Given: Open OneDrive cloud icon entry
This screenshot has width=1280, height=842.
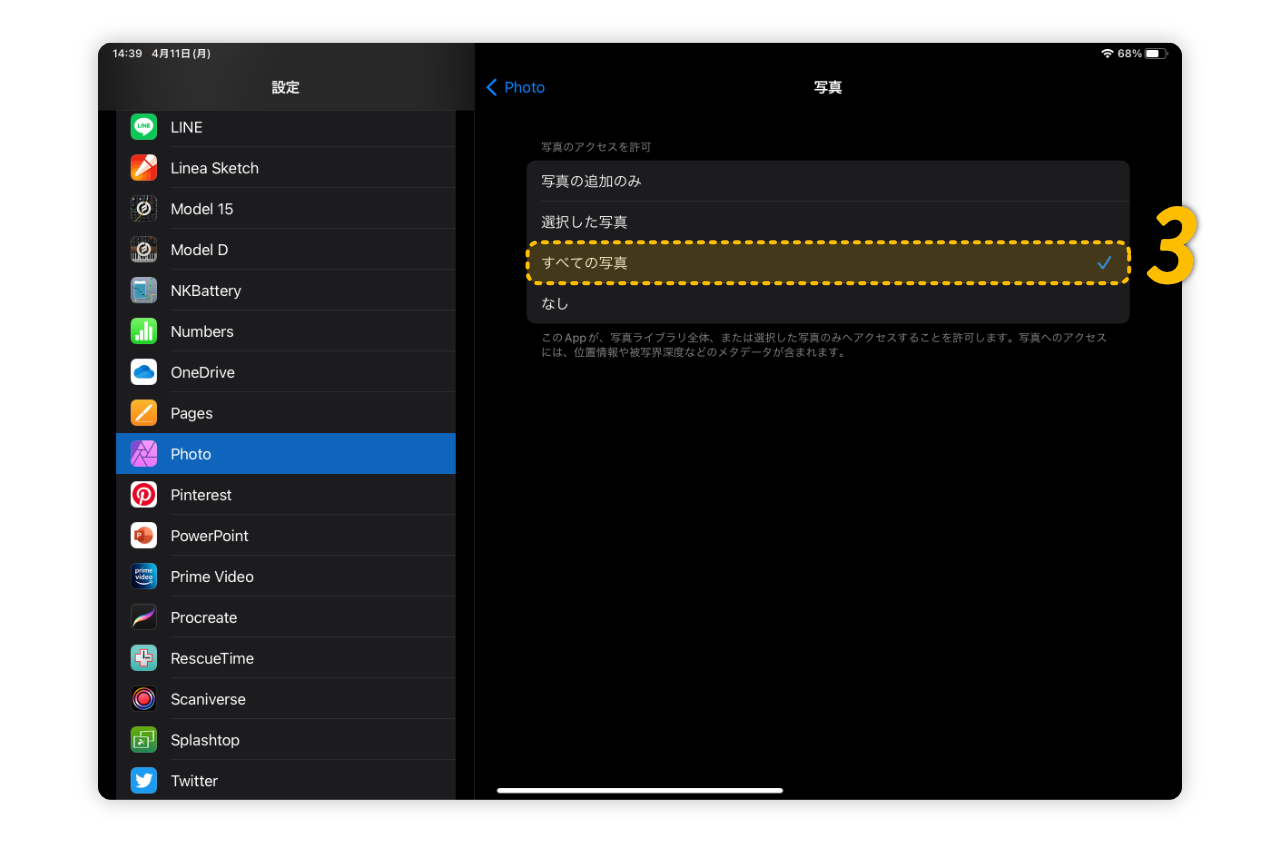Looking at the screenshot, I should pos(144,372).
